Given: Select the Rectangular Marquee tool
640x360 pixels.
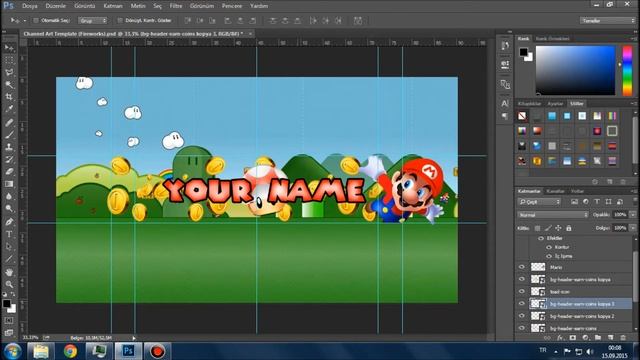Looking at the screenshot, I should pyautogui.click(x=9, y=60).
